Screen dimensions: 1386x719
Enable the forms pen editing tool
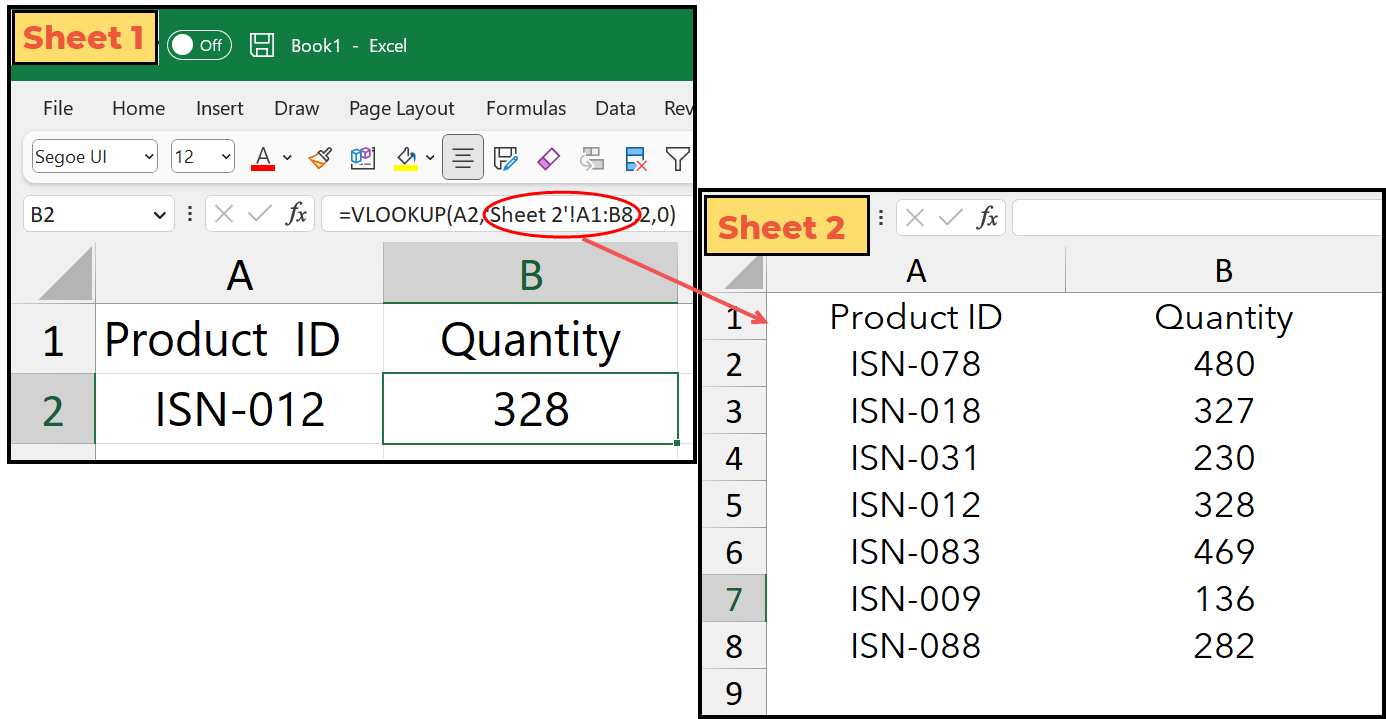tap(506, 157)
